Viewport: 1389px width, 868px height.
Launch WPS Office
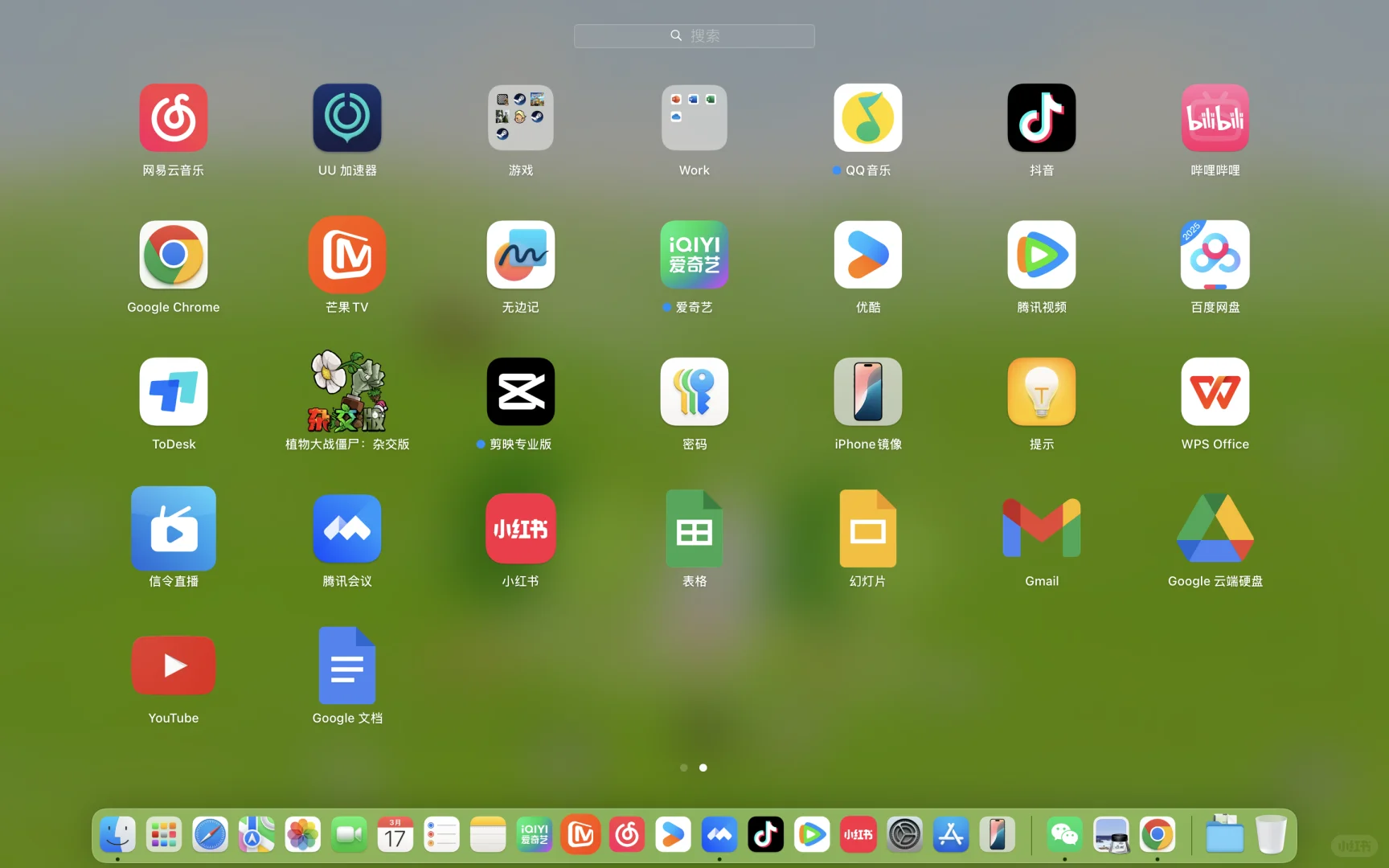tap(1215, 391)
